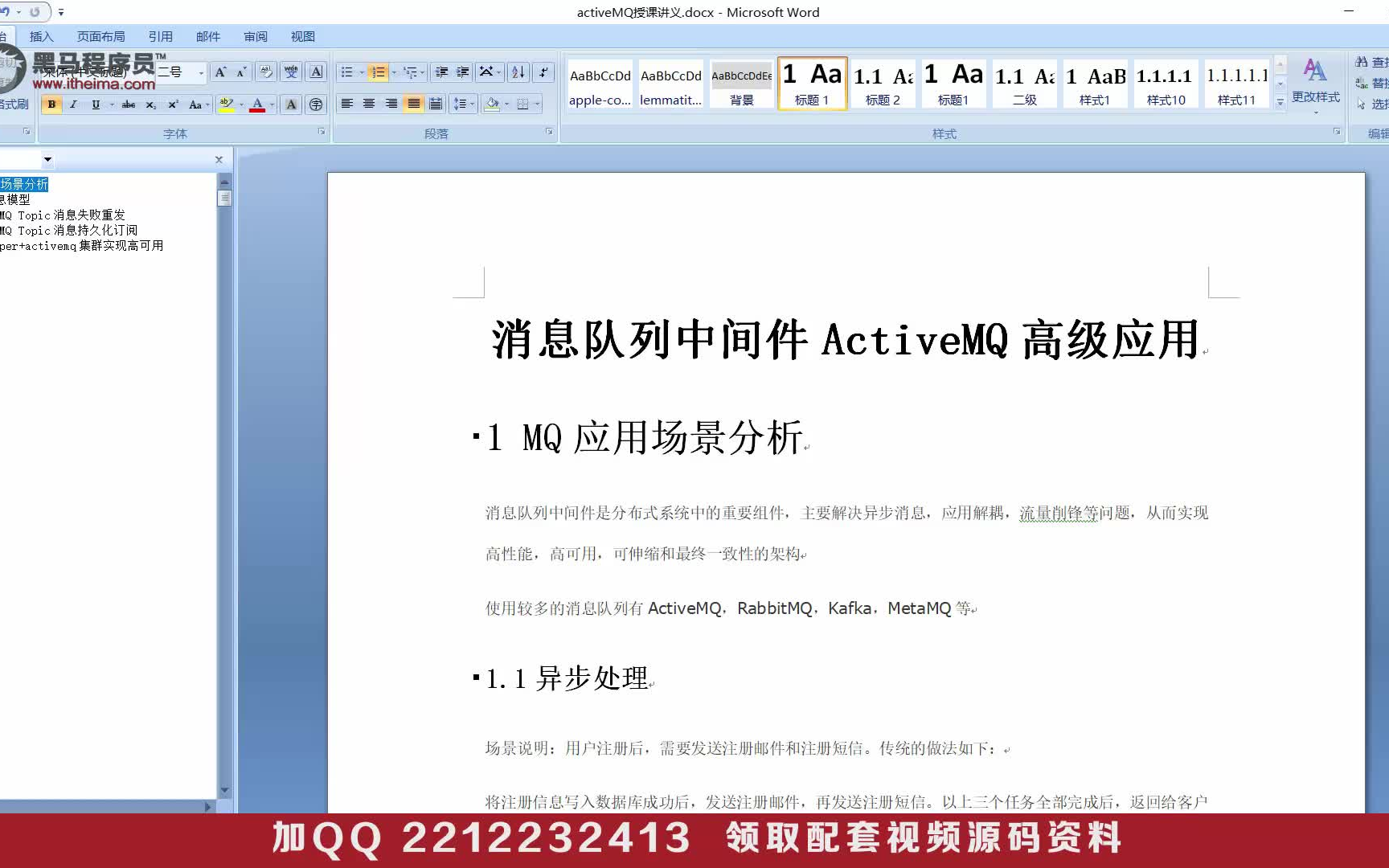Open the Pinyin phonetic guide tool
Viewport: 1389px width, 868px height.
point(290,72)
